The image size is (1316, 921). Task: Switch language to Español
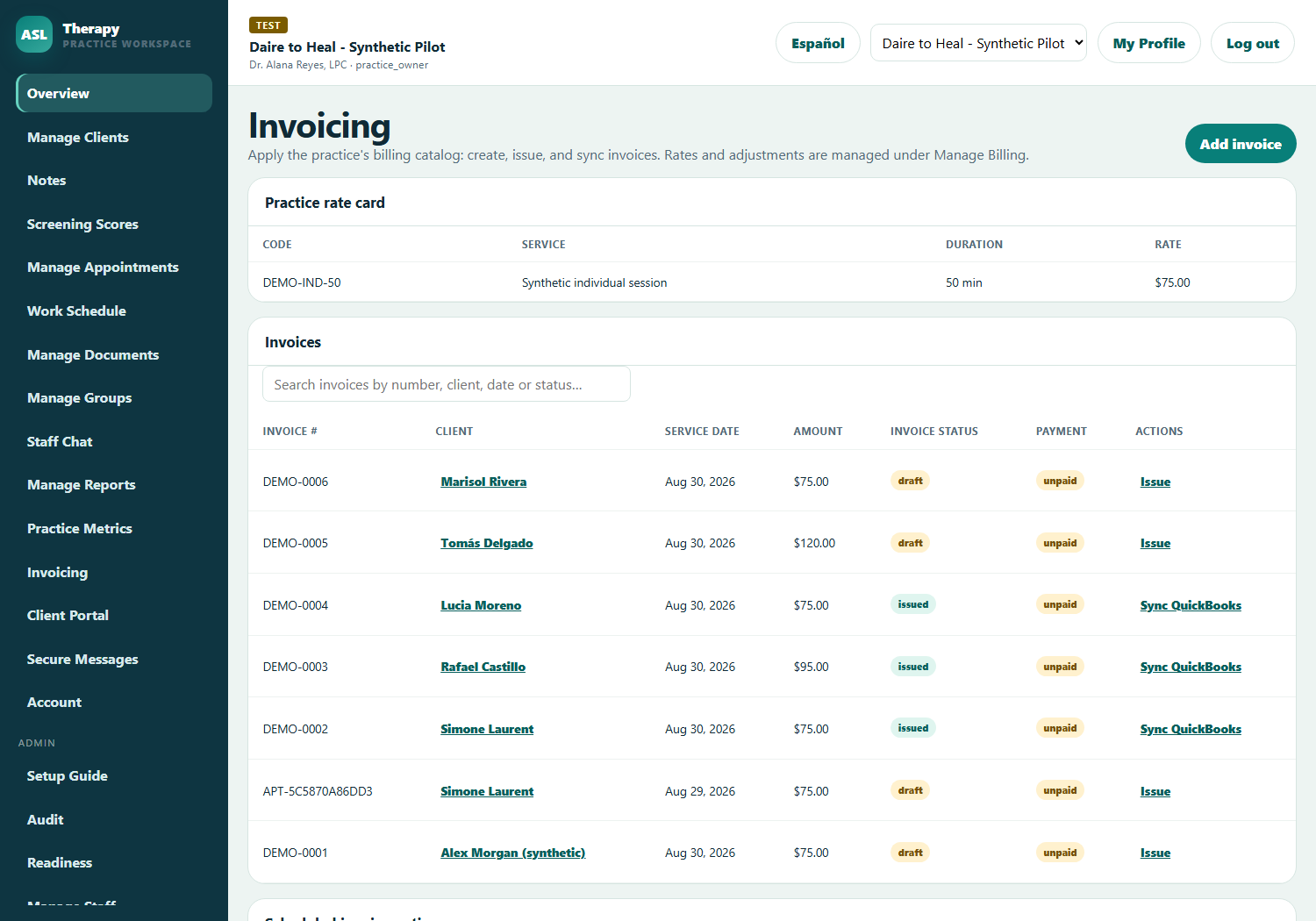coord(818,43)
